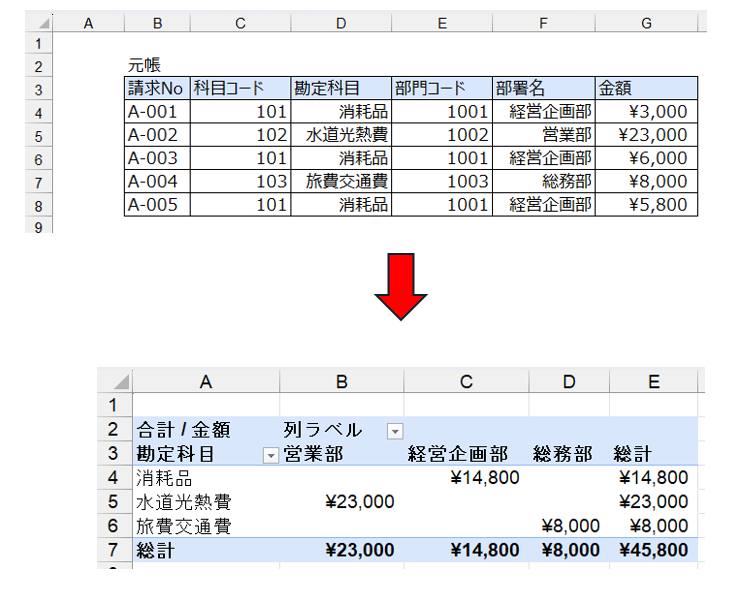Click the ¥5,800 amount cell
The height and width of the screenshot is (605, 735).
[644, 205]
